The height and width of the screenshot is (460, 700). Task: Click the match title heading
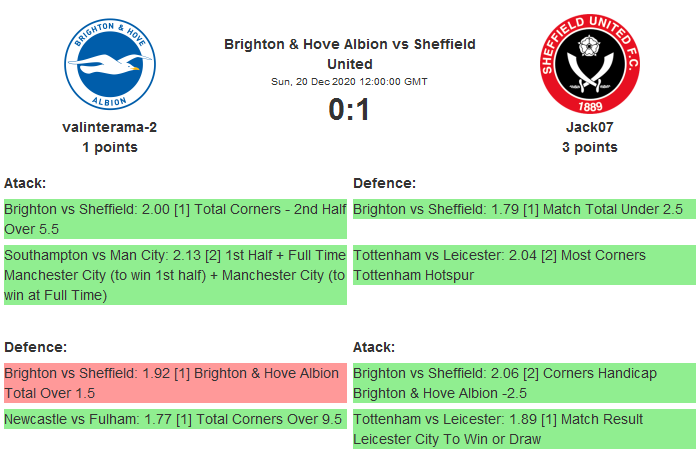[349, 54]
